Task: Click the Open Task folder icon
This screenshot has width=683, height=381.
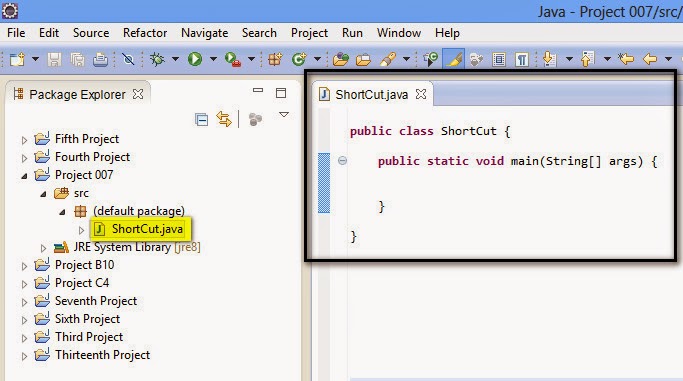Action: (x=363, y=59)
